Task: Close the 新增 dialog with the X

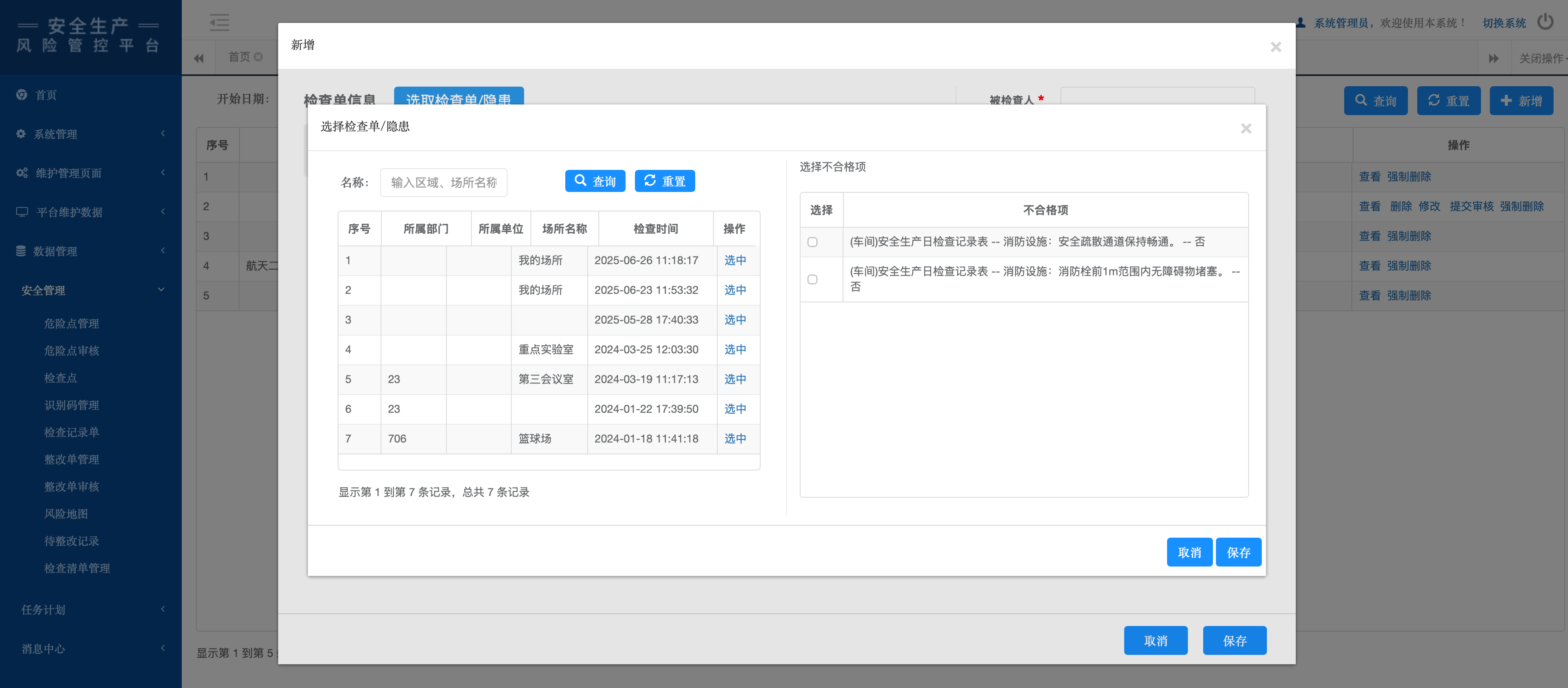Action: click(1276, 47)
